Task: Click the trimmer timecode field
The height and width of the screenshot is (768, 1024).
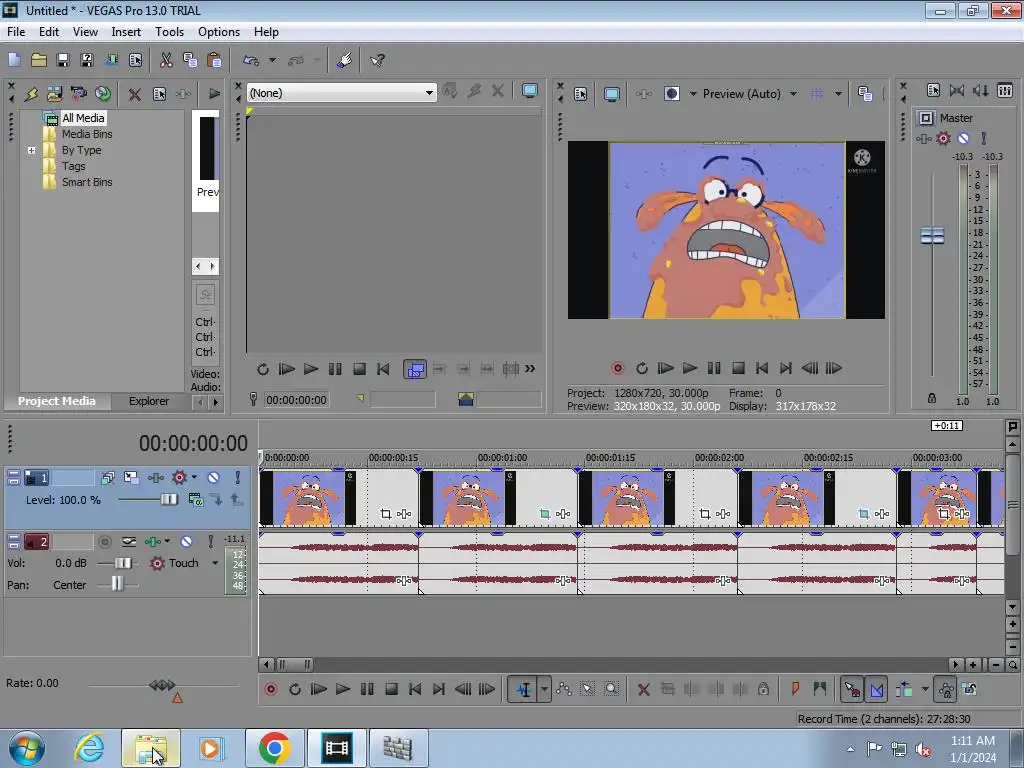Action: pyautogui.click(x=296, y=400)
